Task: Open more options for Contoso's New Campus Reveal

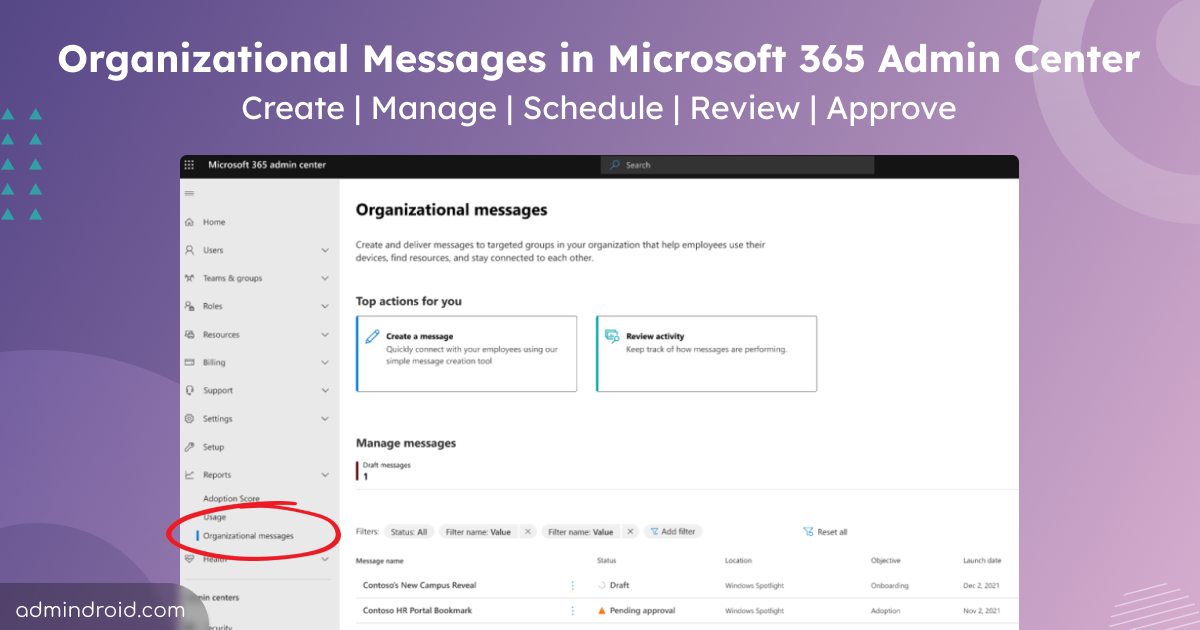Action: 572,585
